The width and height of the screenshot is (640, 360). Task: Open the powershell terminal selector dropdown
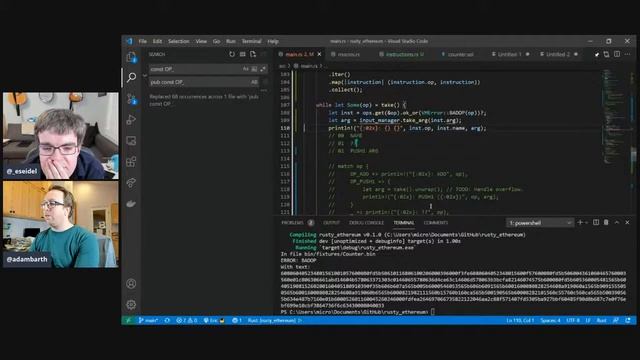540,223
